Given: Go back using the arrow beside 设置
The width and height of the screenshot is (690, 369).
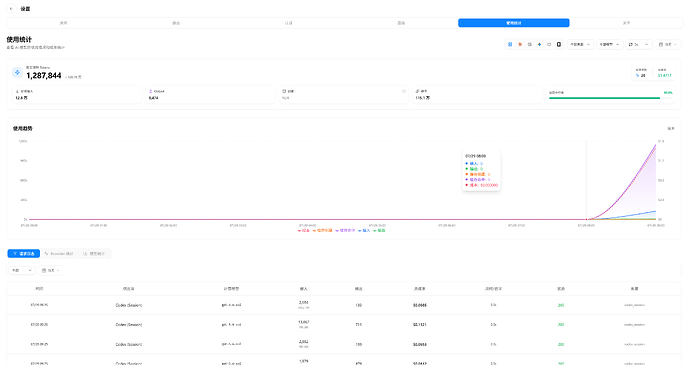Looking at the screenshot, I should pos(11,9).
